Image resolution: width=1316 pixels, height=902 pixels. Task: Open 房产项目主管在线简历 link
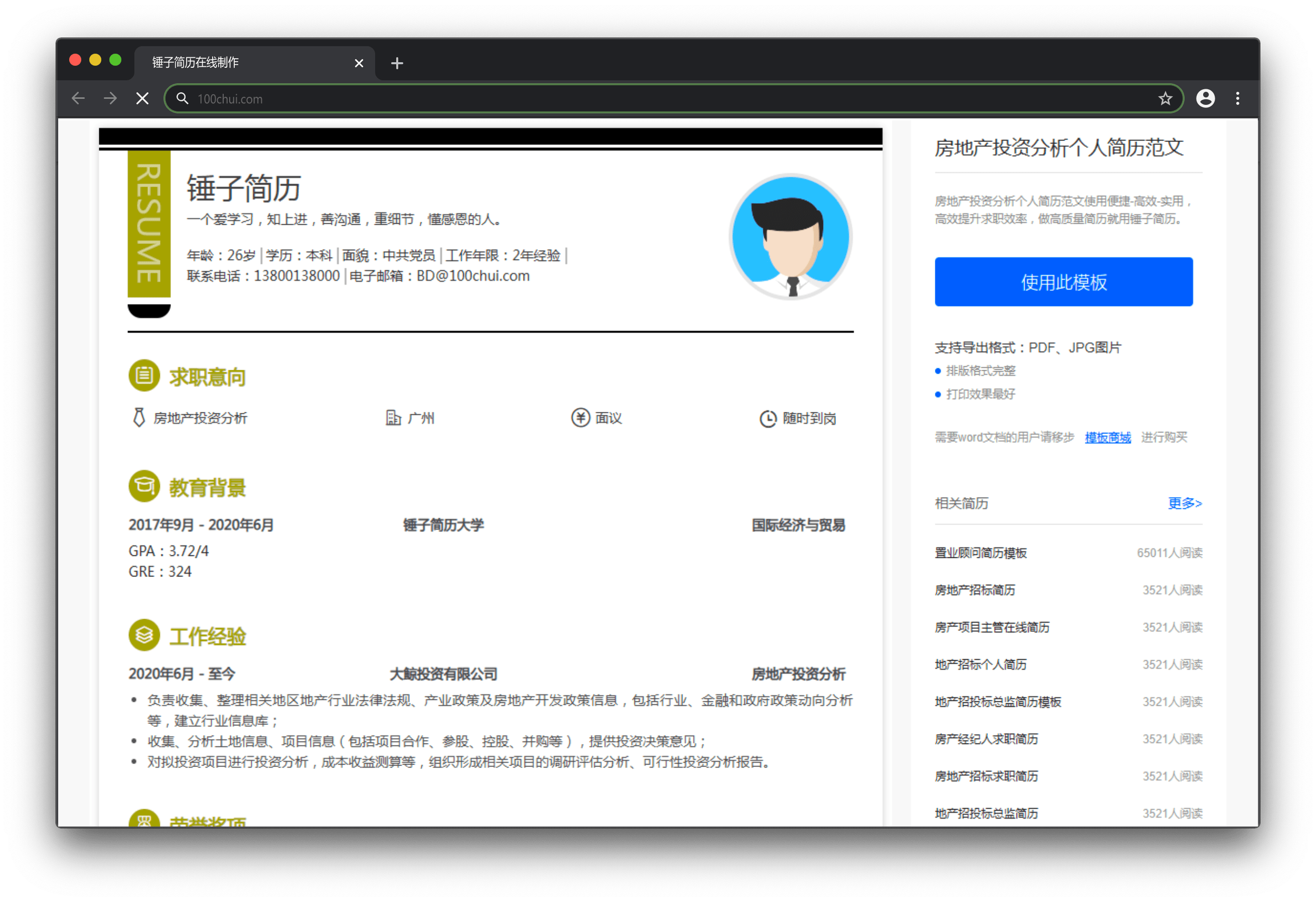tap(992, 627)
